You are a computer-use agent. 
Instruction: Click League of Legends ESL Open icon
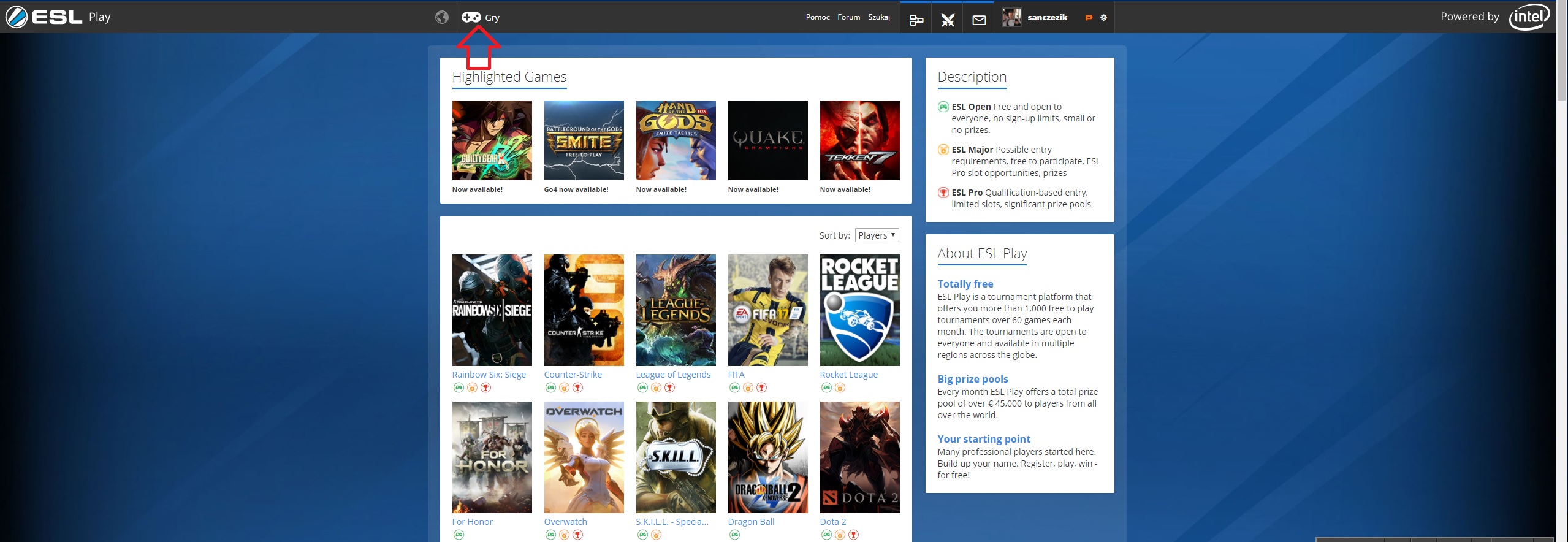642,387
